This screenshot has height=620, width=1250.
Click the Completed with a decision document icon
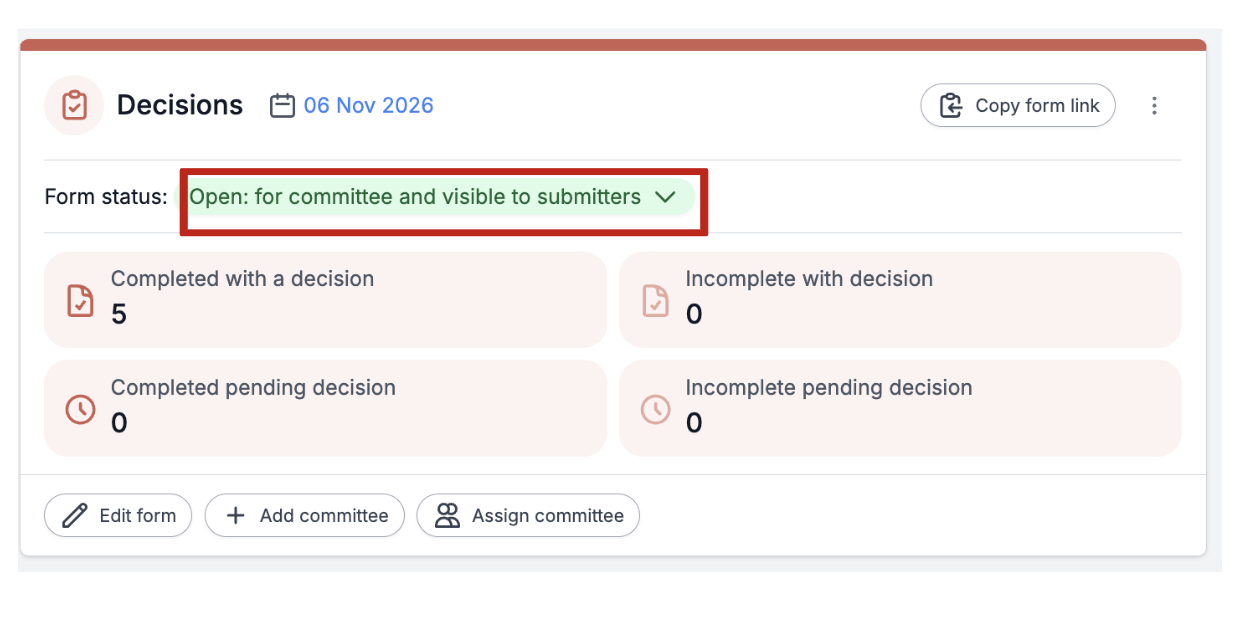click(x=80, y=300)
